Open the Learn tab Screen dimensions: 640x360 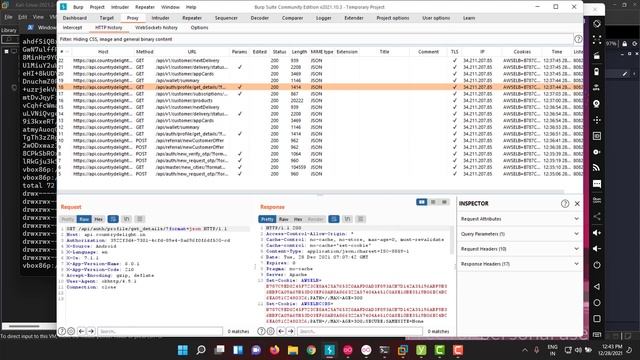coord(469,18)
